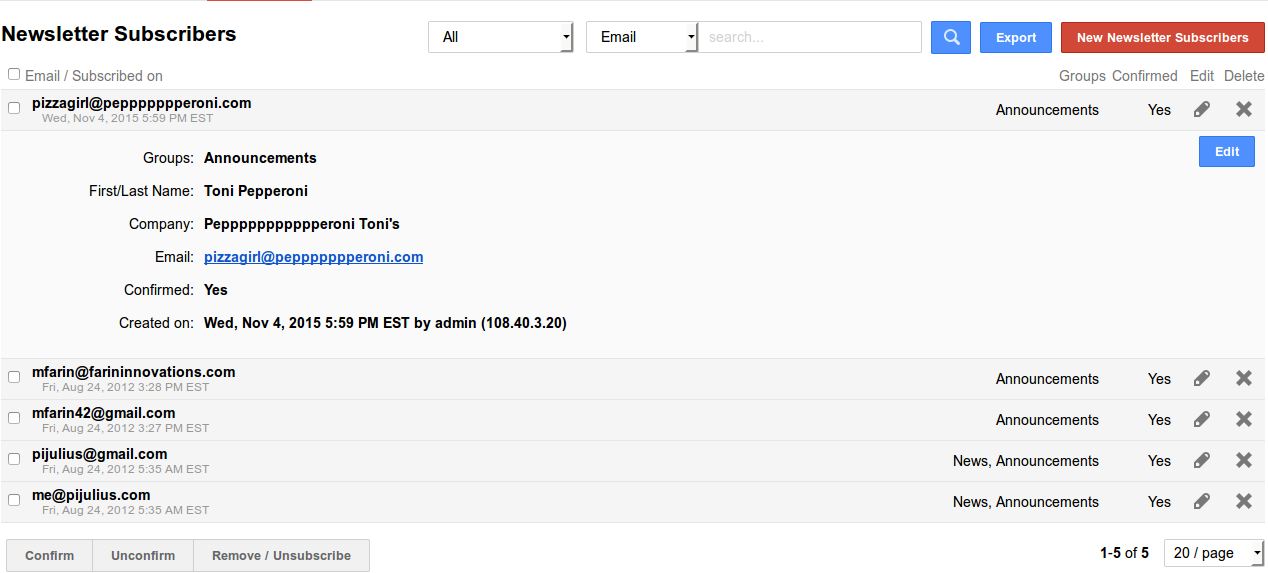
Task: Edit pizzagirl subscriber via pencil icon
Action: (1202, 110)
